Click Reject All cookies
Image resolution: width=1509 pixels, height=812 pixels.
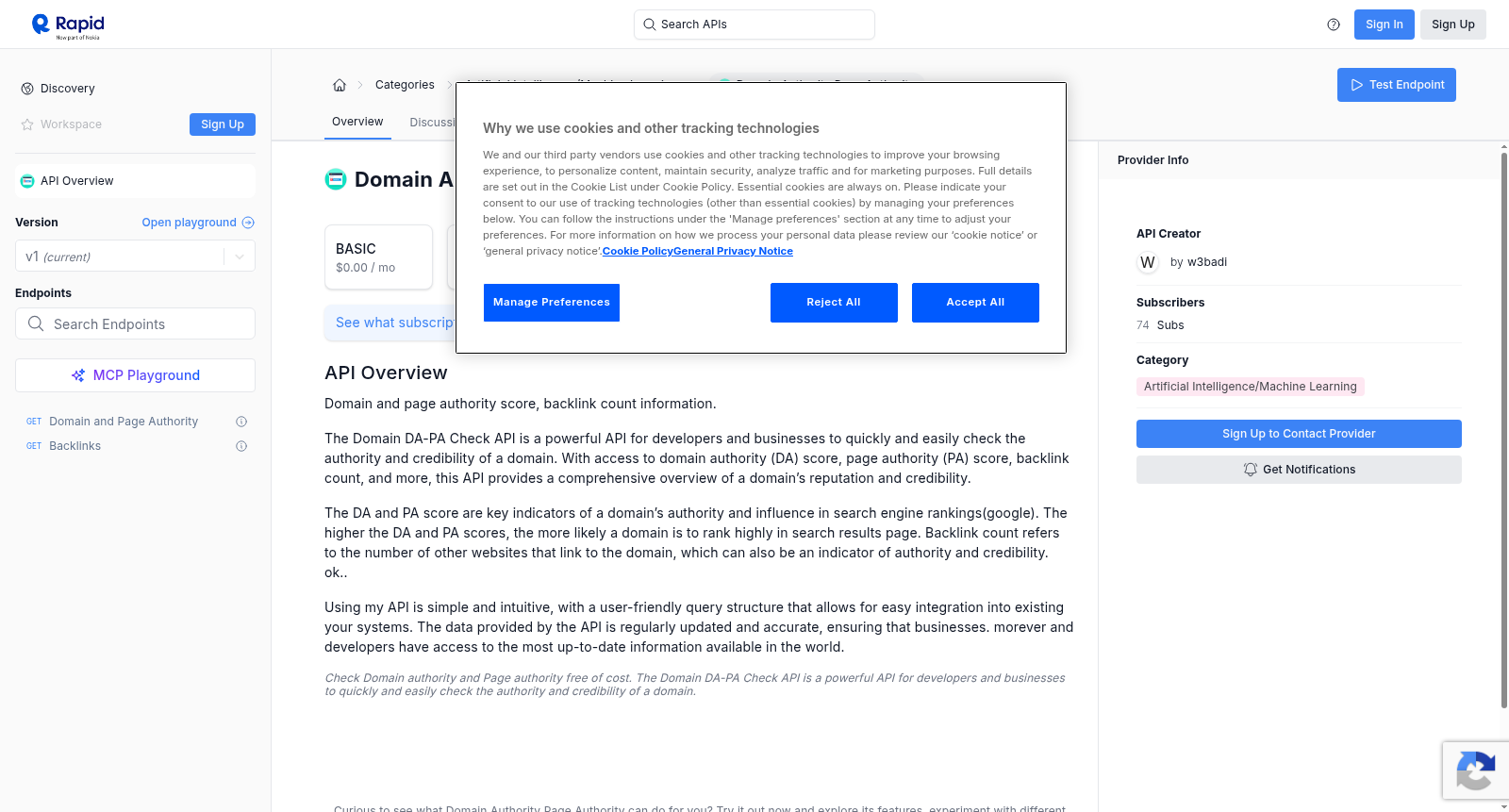(x=834, y=303)
